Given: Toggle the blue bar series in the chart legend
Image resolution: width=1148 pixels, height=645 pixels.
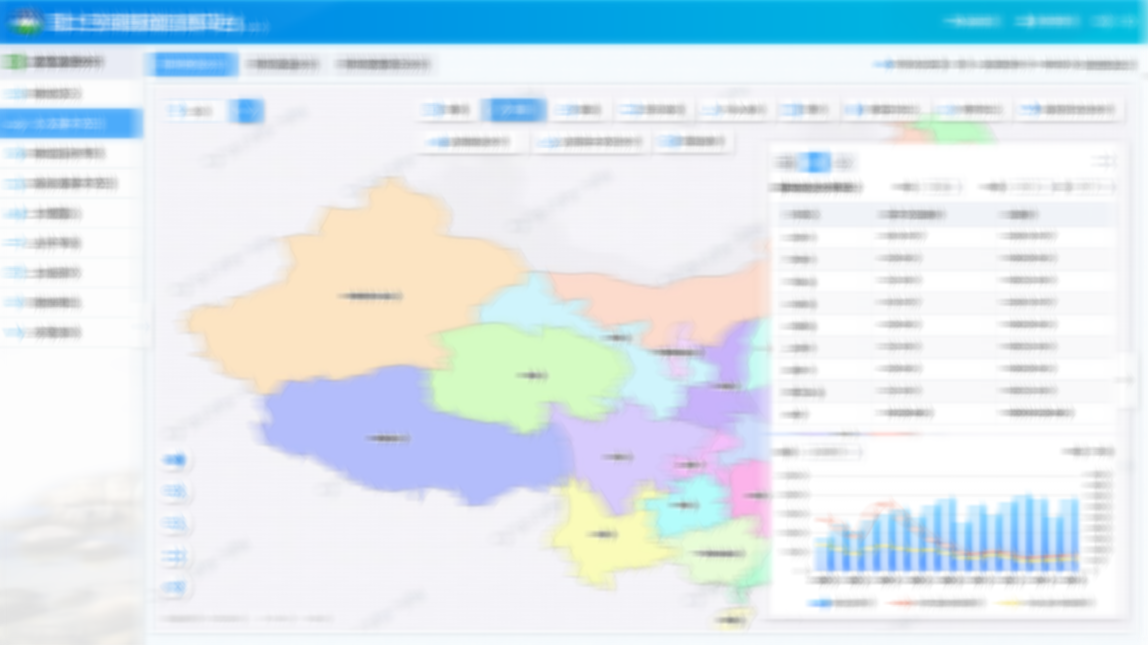Looking at the screenshot, I should click(818, 602).
